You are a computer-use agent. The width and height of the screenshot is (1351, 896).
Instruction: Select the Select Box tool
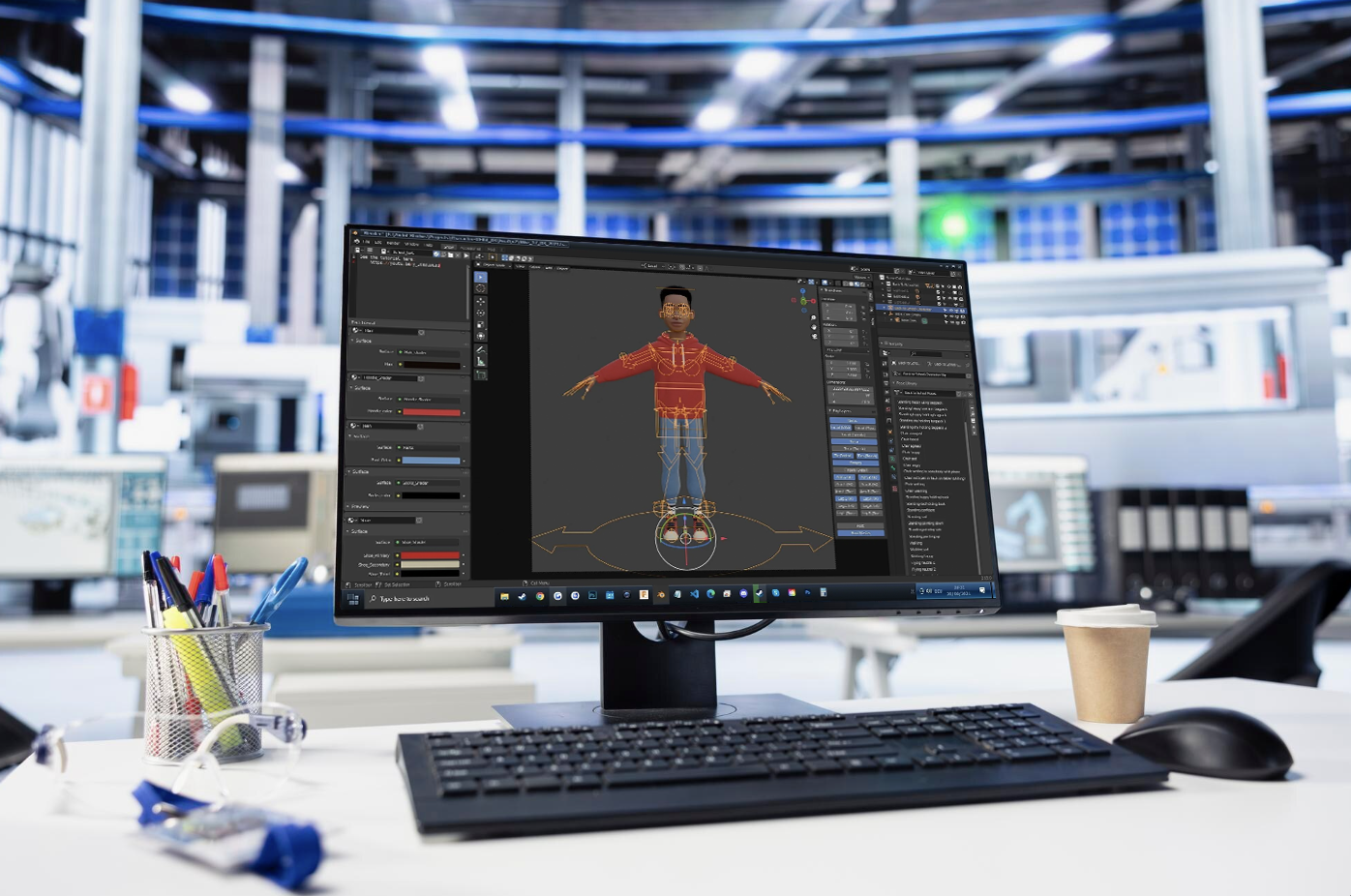[480, 278]
